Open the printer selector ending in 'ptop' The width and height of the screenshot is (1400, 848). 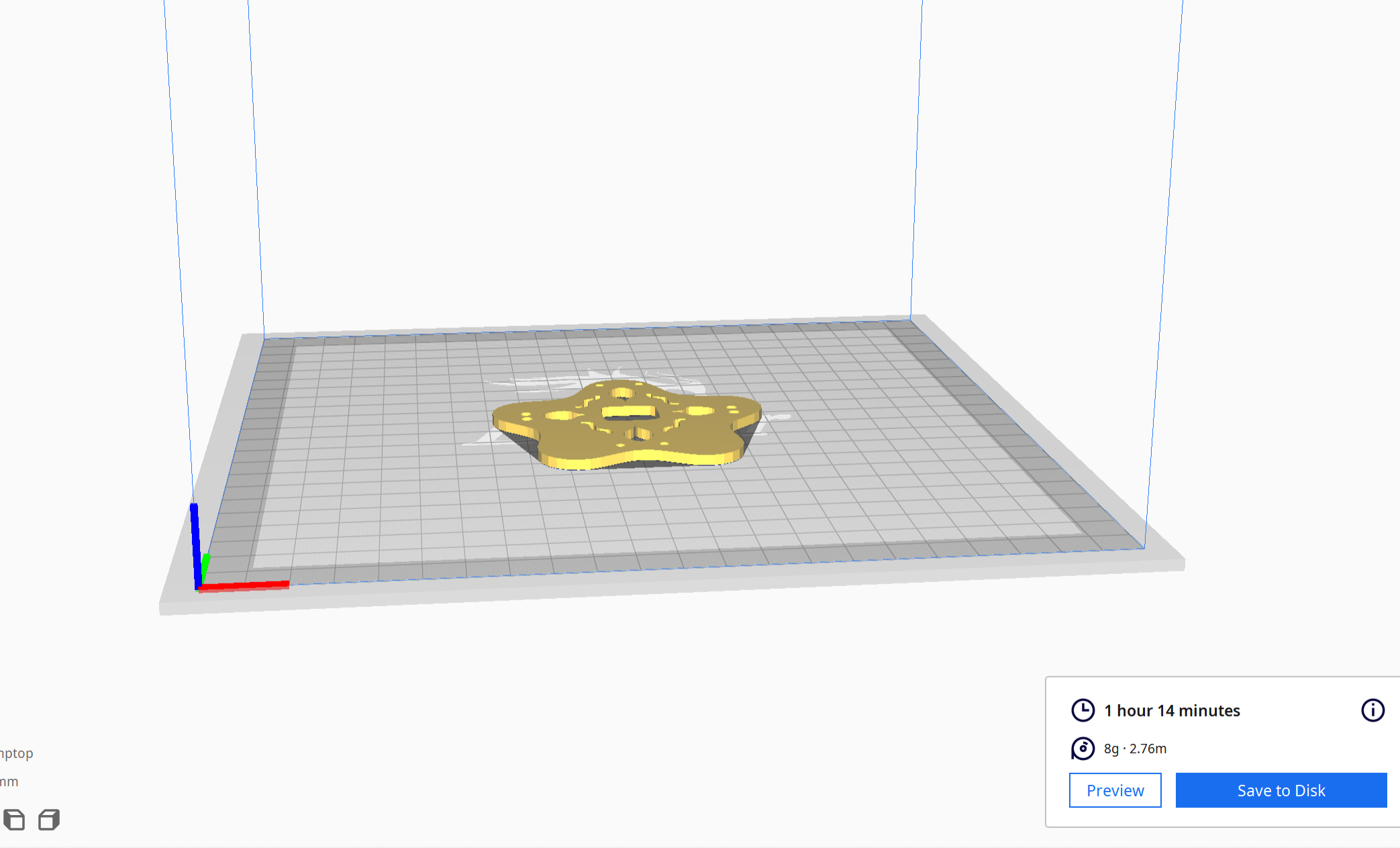pyautogui.click(x=16, y=753)
